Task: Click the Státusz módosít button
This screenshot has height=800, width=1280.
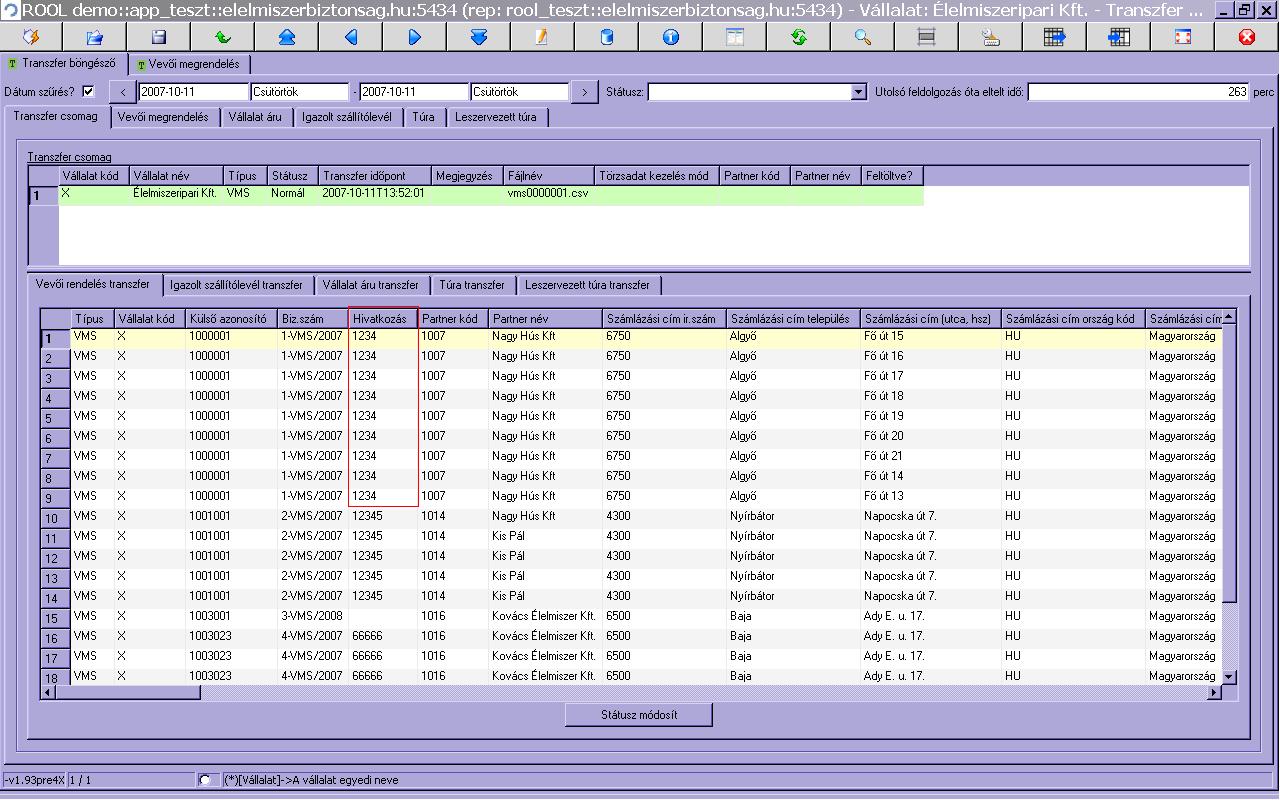Action: point(639,715)
